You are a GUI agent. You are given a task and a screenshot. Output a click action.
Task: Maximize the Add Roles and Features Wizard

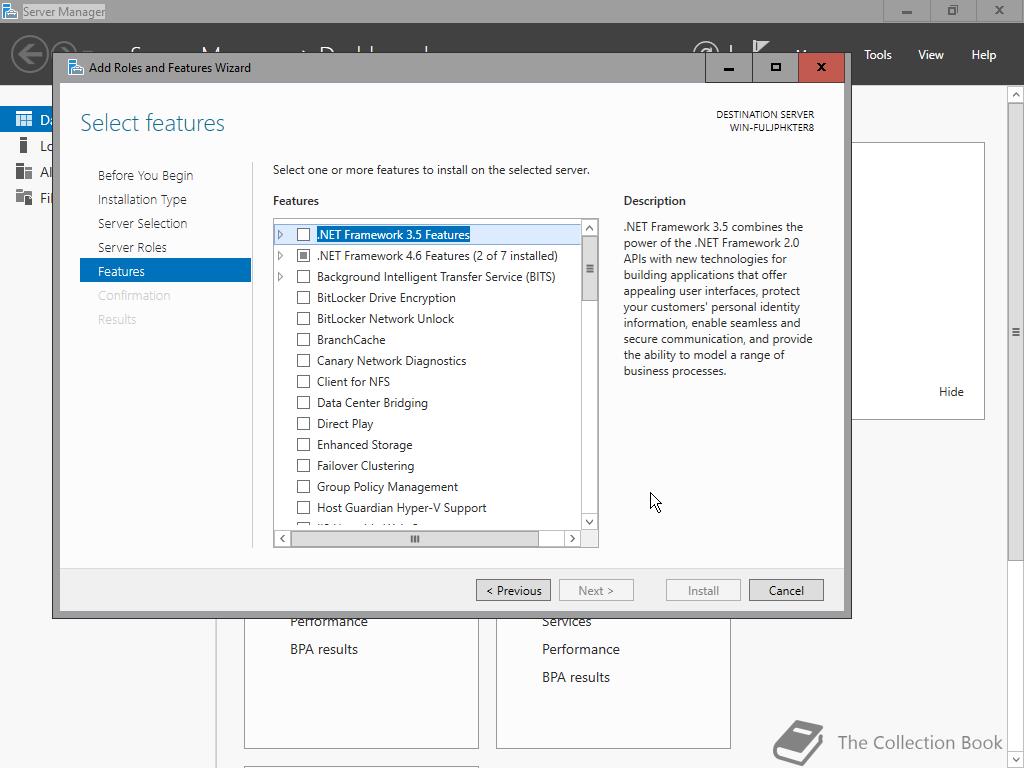[775, 67]
